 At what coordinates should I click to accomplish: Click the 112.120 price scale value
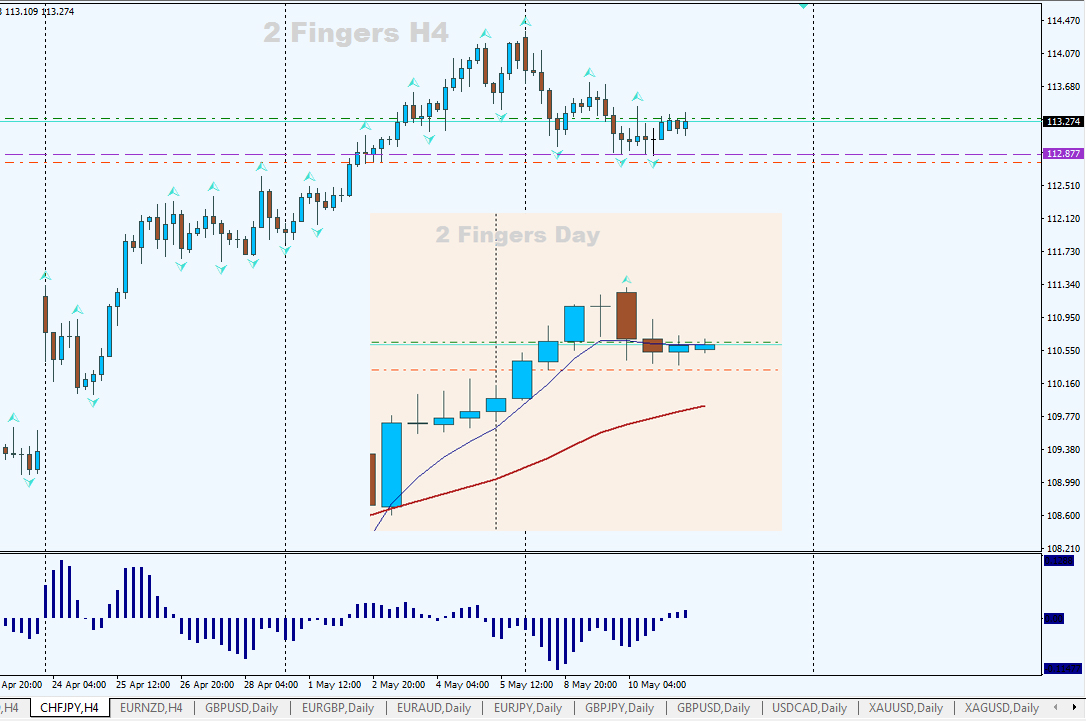[x=1063, y=219]
